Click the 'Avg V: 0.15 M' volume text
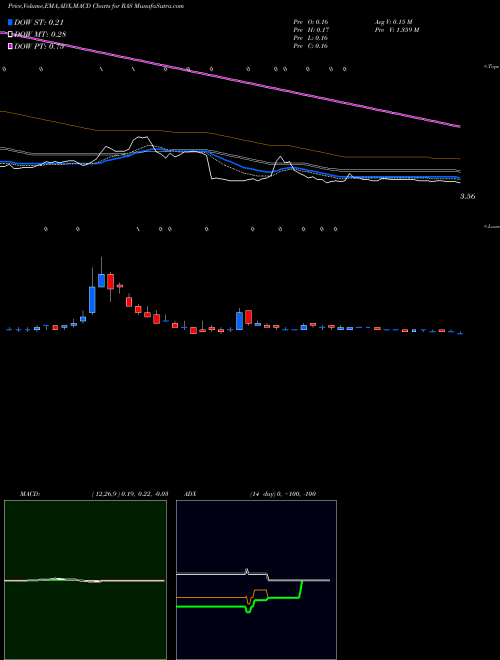Screen dimensions: 500x660 coord(394,22)
